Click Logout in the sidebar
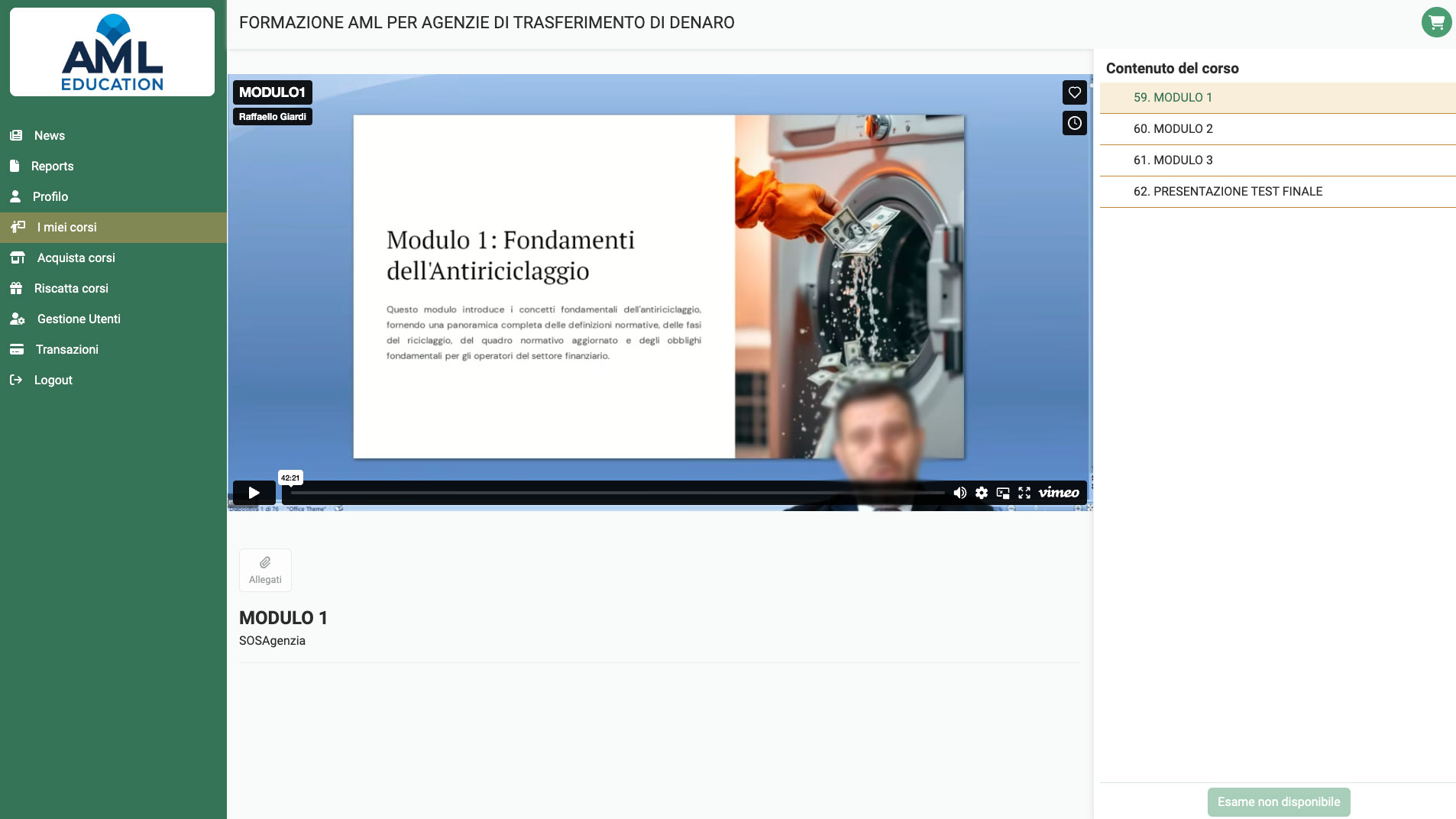This screenshot has width=1456, height=819. (x=53, y=380)
